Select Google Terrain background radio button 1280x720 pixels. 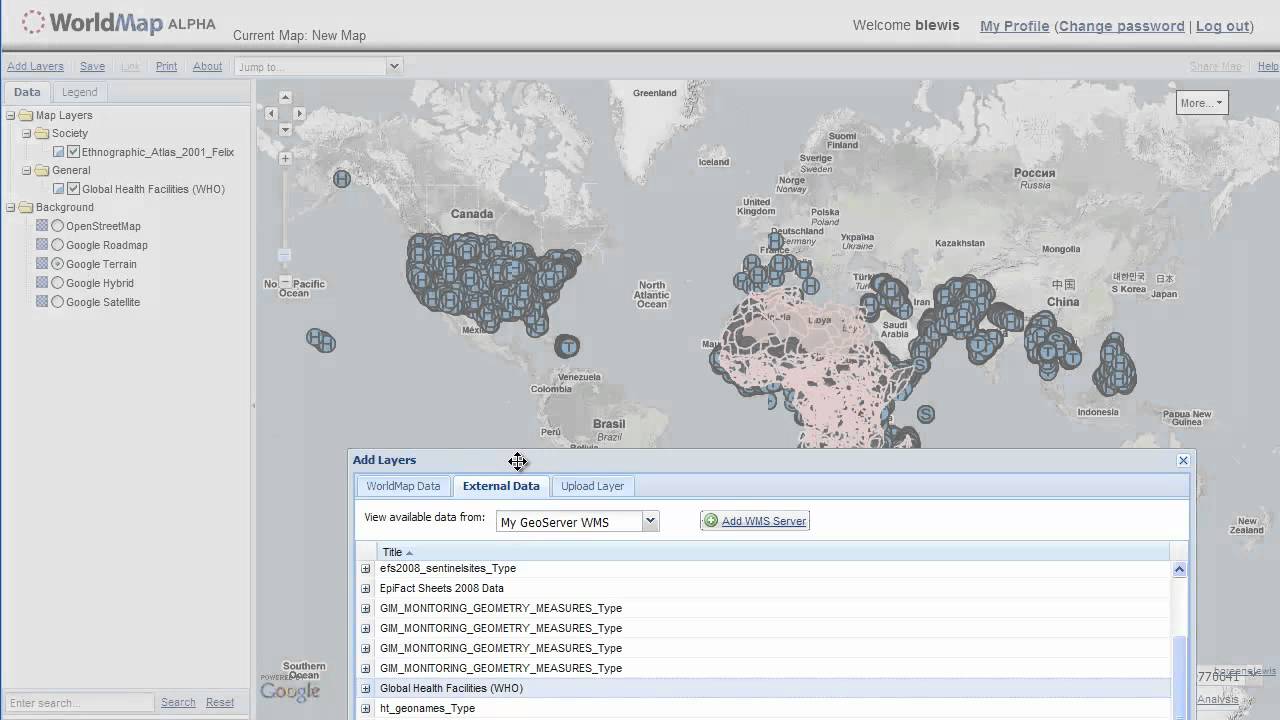click(57, 264)
